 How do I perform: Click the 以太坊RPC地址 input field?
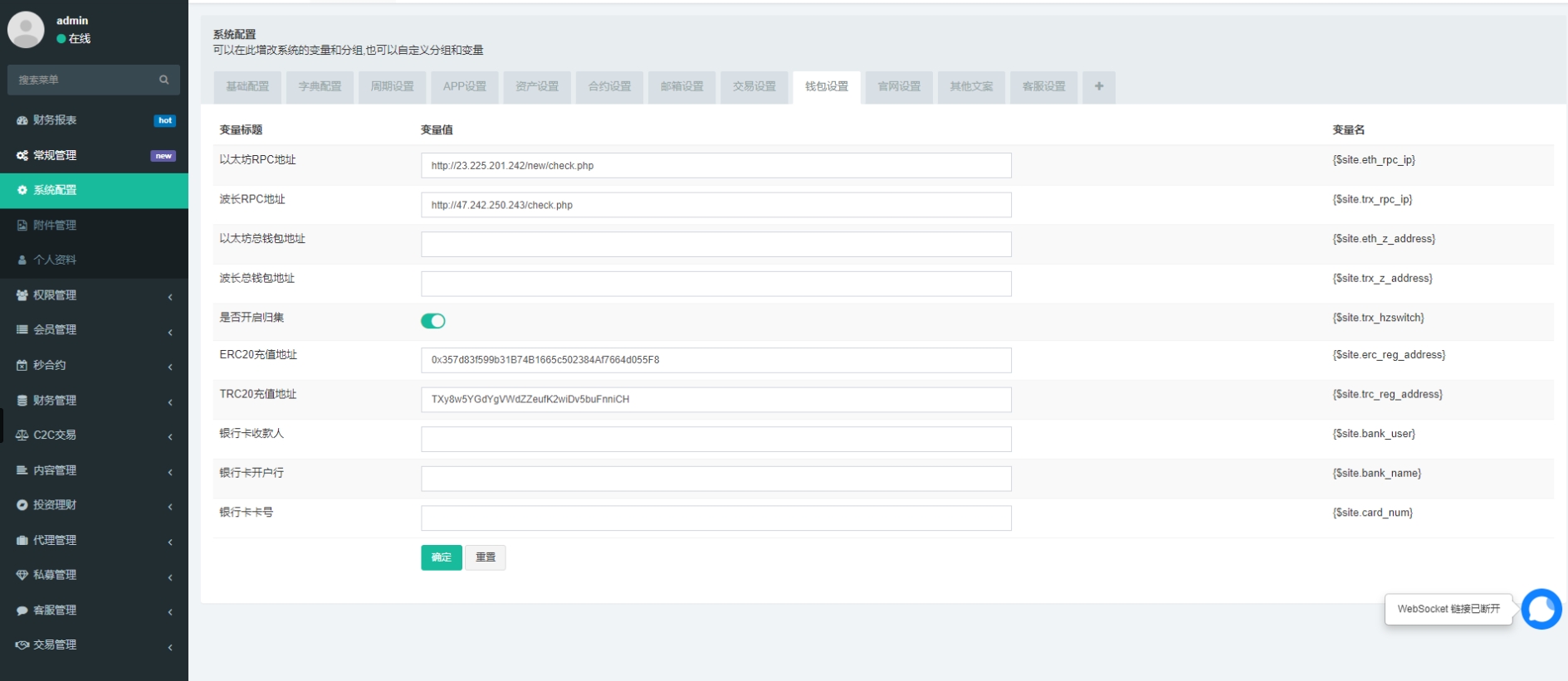[716, 166]
